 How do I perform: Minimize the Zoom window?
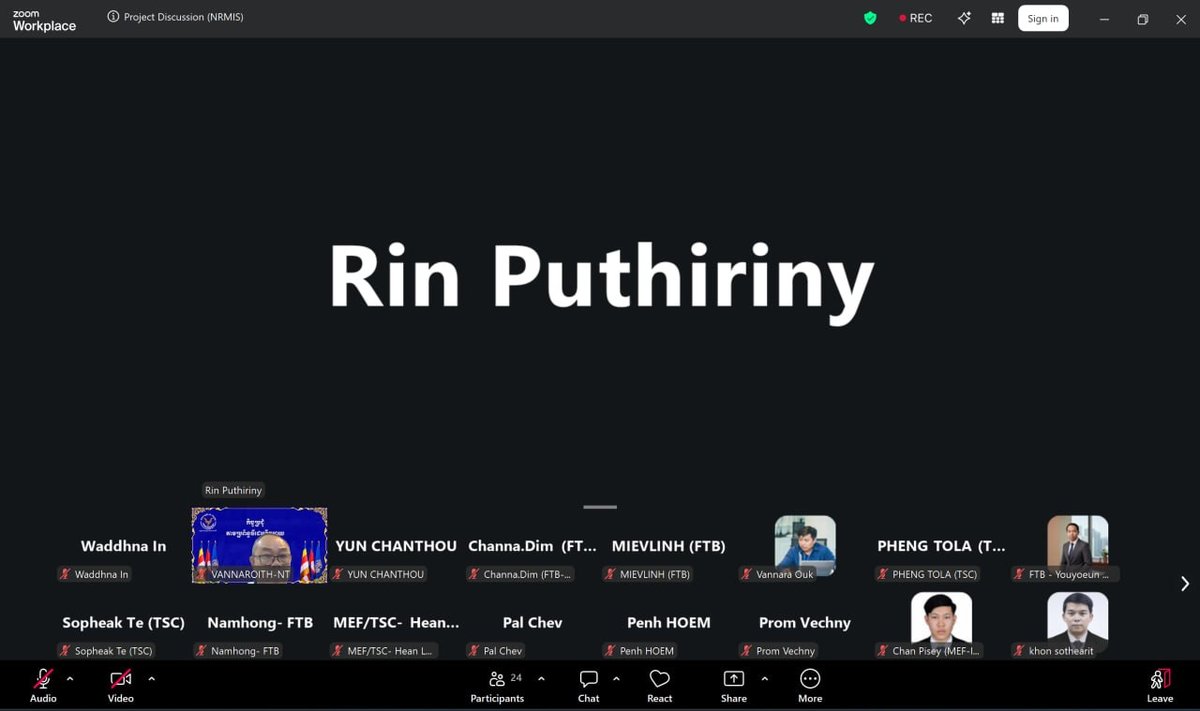(1105, 19)
